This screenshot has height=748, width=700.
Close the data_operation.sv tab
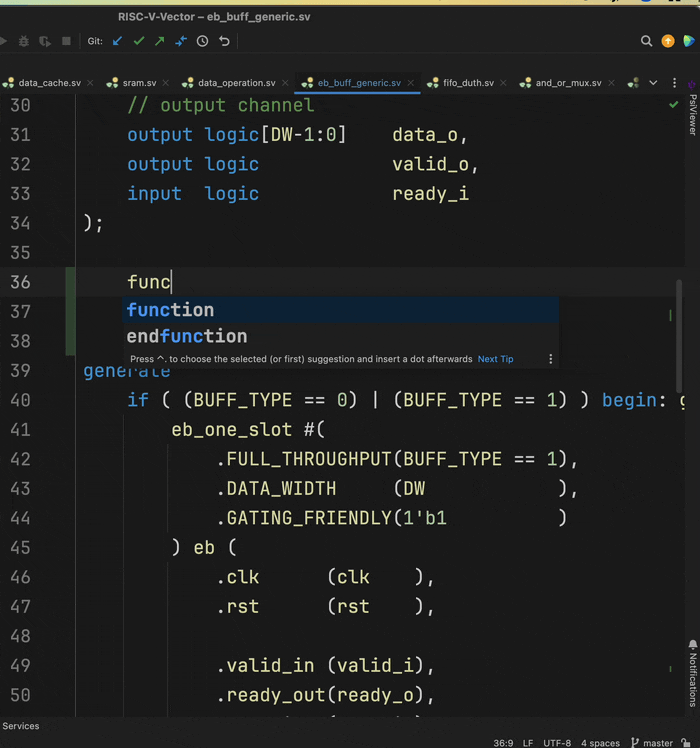[284, 82]
